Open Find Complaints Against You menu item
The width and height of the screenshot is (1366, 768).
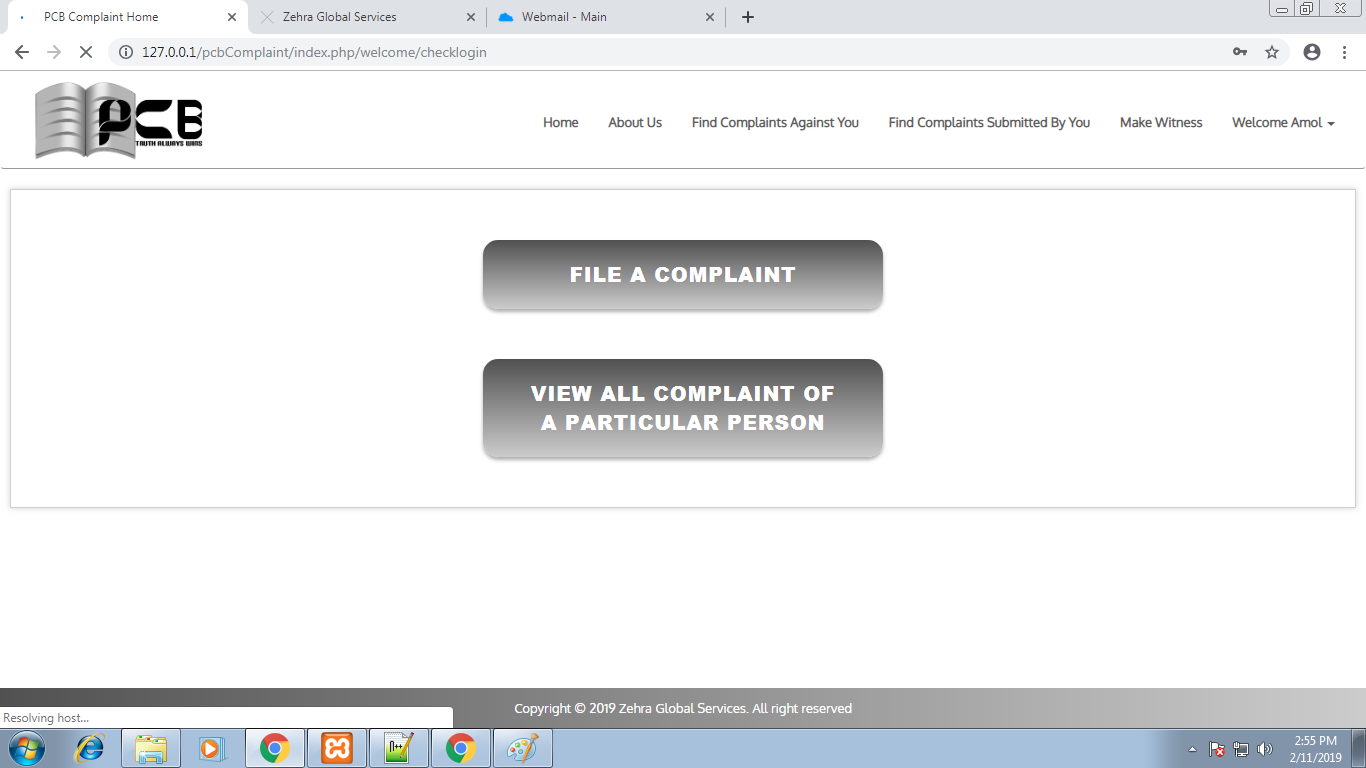click(775, 122)
